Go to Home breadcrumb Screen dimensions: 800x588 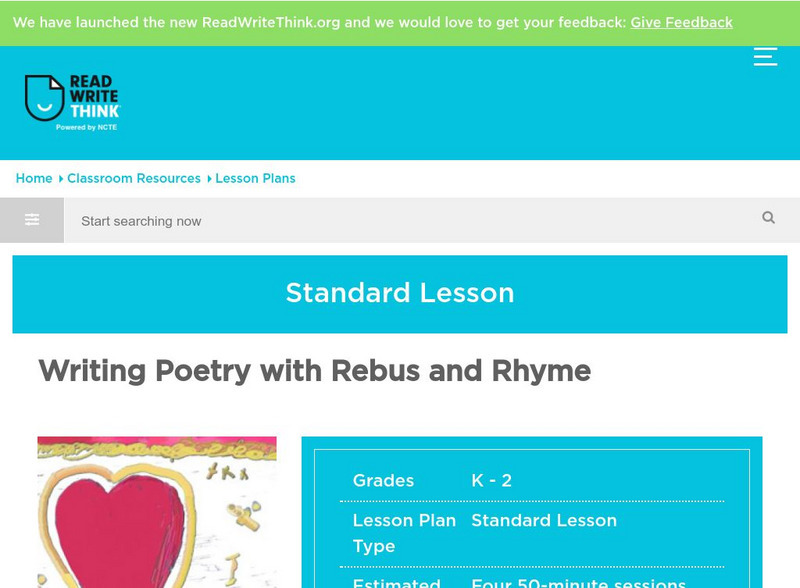click(x=34, y=178)
